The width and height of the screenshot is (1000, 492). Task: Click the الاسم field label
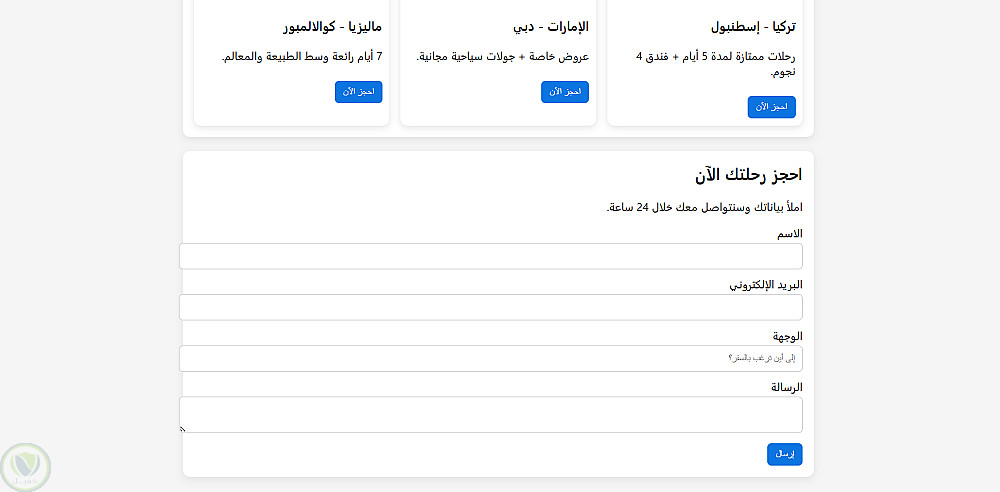click(x=790, y=234)
